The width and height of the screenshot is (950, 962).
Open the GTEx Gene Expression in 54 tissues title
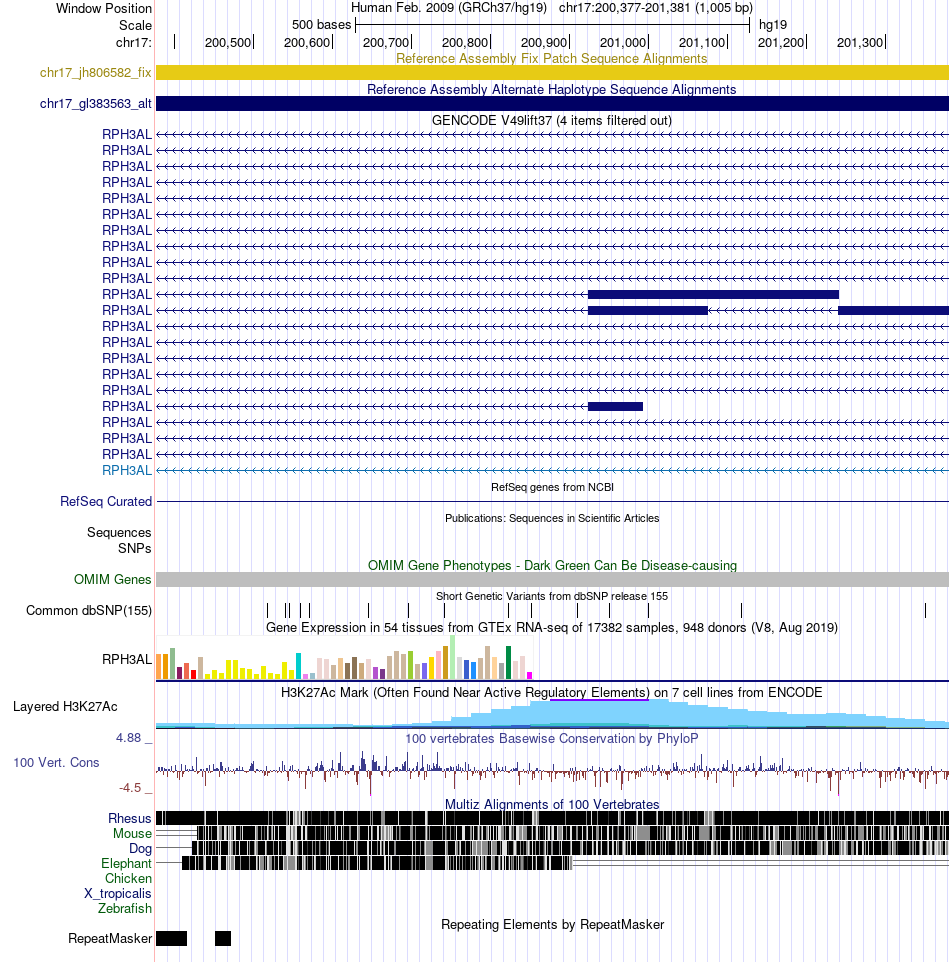(x=552, y=628)
